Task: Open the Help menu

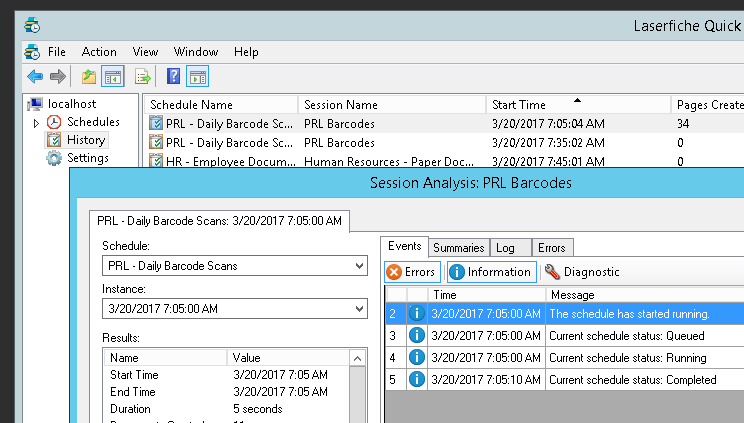Action: pos(246,52)
